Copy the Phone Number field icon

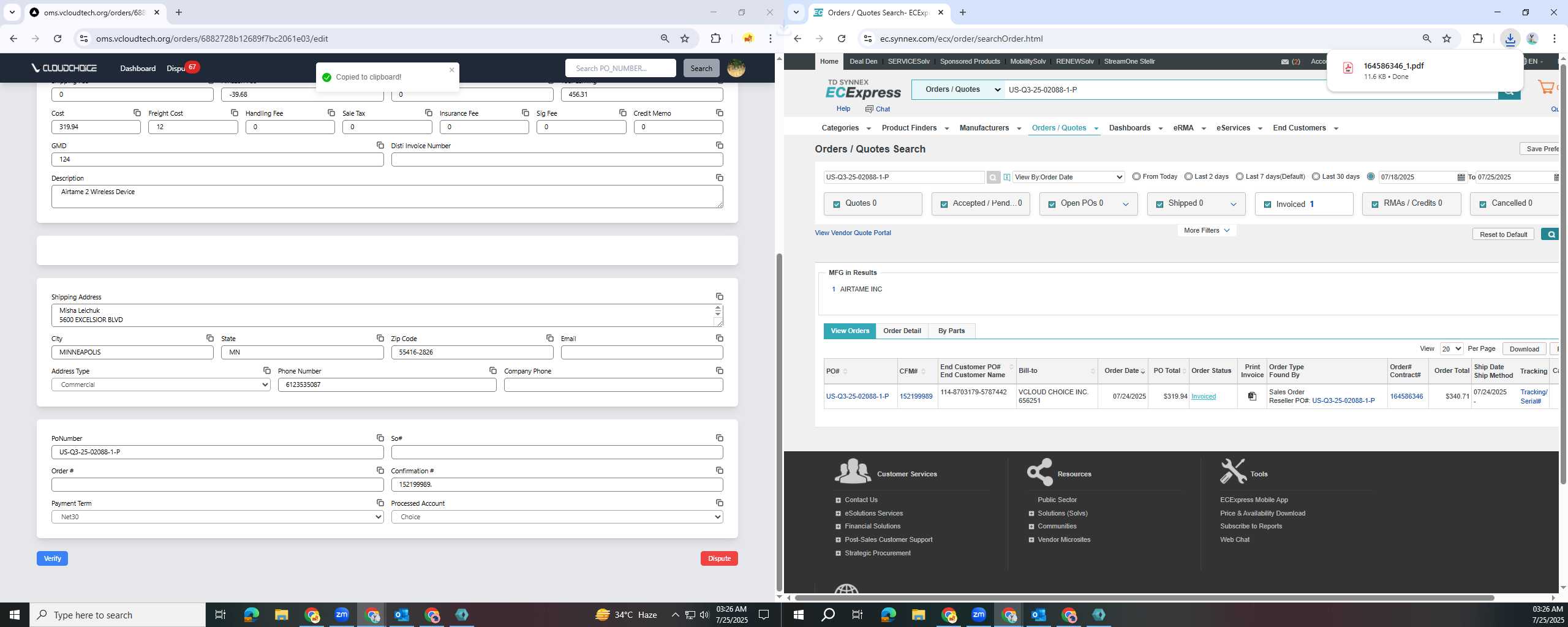pos(493,370)
